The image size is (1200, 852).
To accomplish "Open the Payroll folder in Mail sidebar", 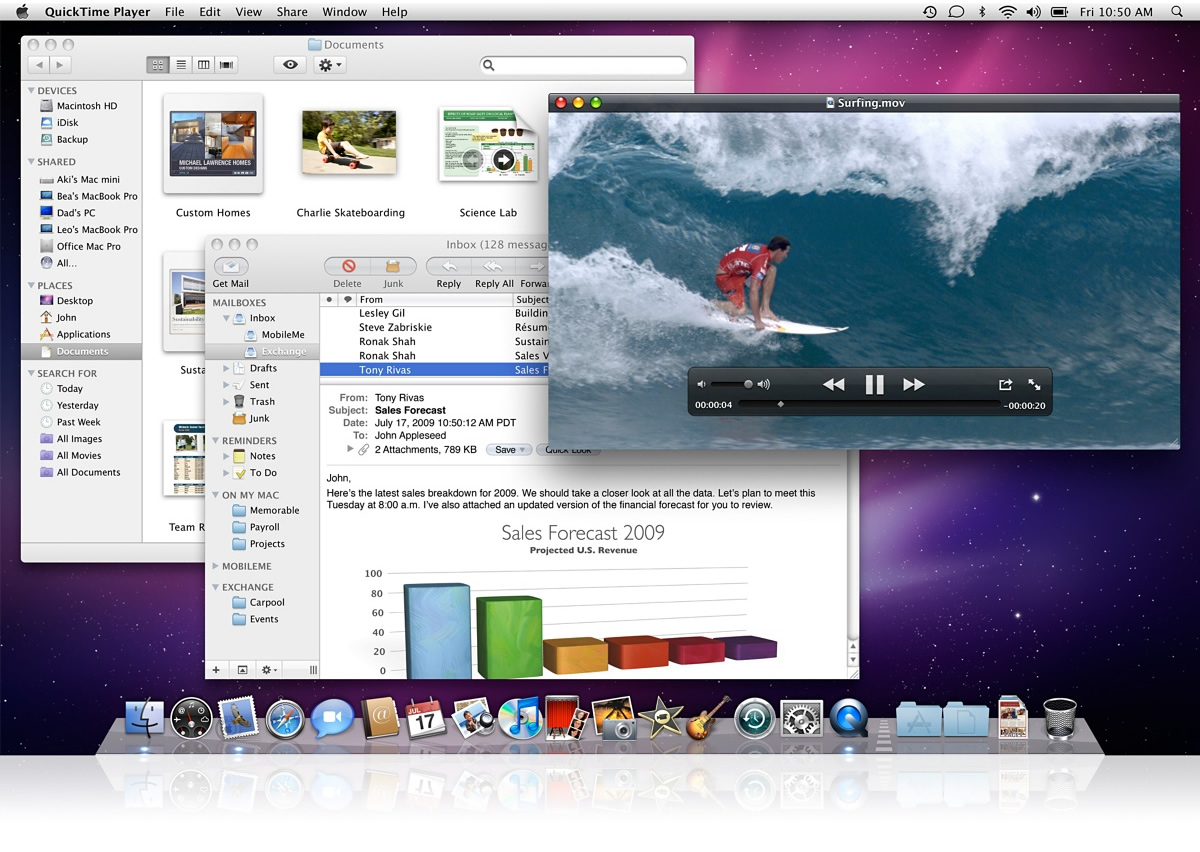I will pos(256,527).
